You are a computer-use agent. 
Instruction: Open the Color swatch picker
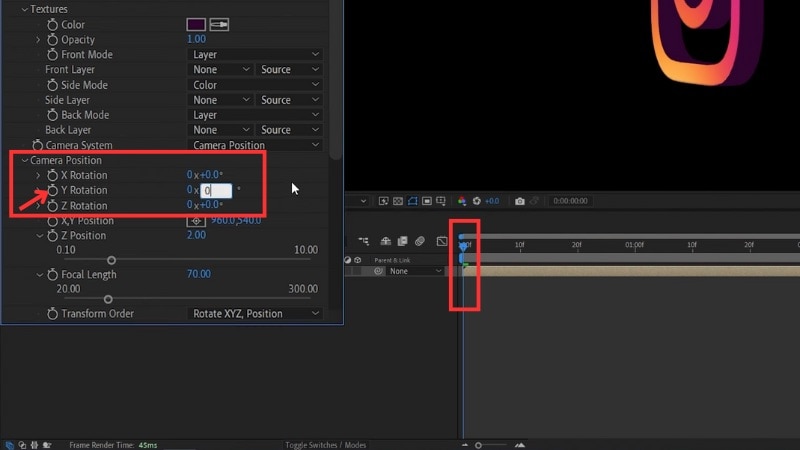click(196, 24)
